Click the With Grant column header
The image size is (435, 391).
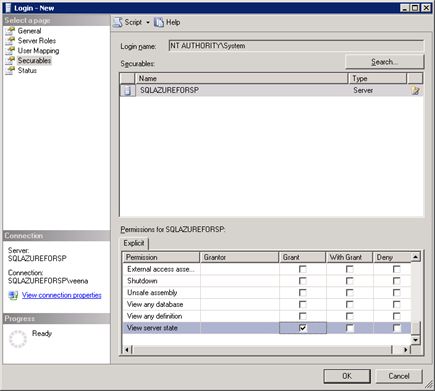pyautogui.click(x=349, y=257)
